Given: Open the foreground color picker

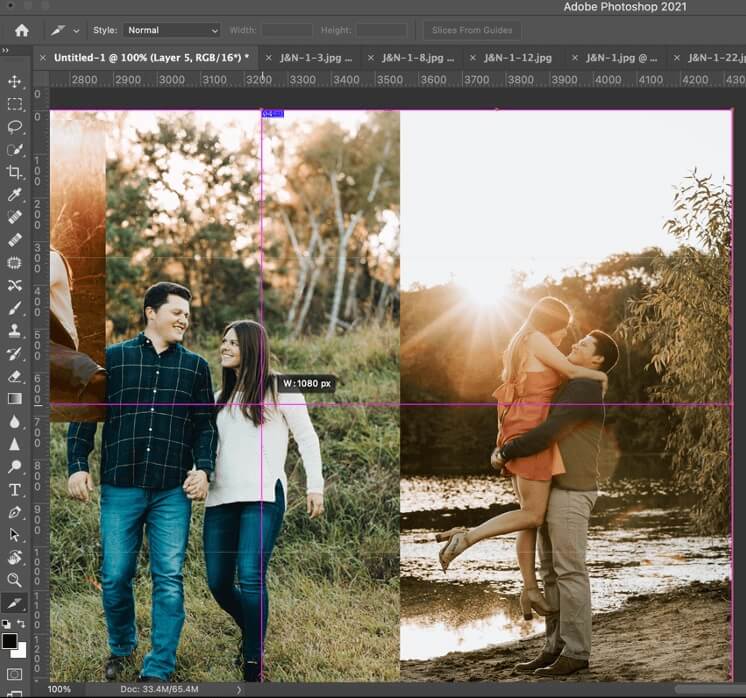Looking at the screenshot, I should 9,641.
